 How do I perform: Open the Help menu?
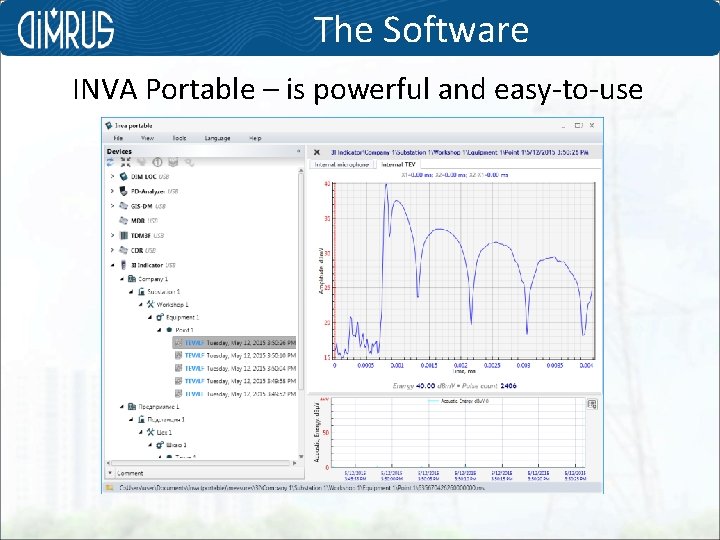tap(255, 138)
